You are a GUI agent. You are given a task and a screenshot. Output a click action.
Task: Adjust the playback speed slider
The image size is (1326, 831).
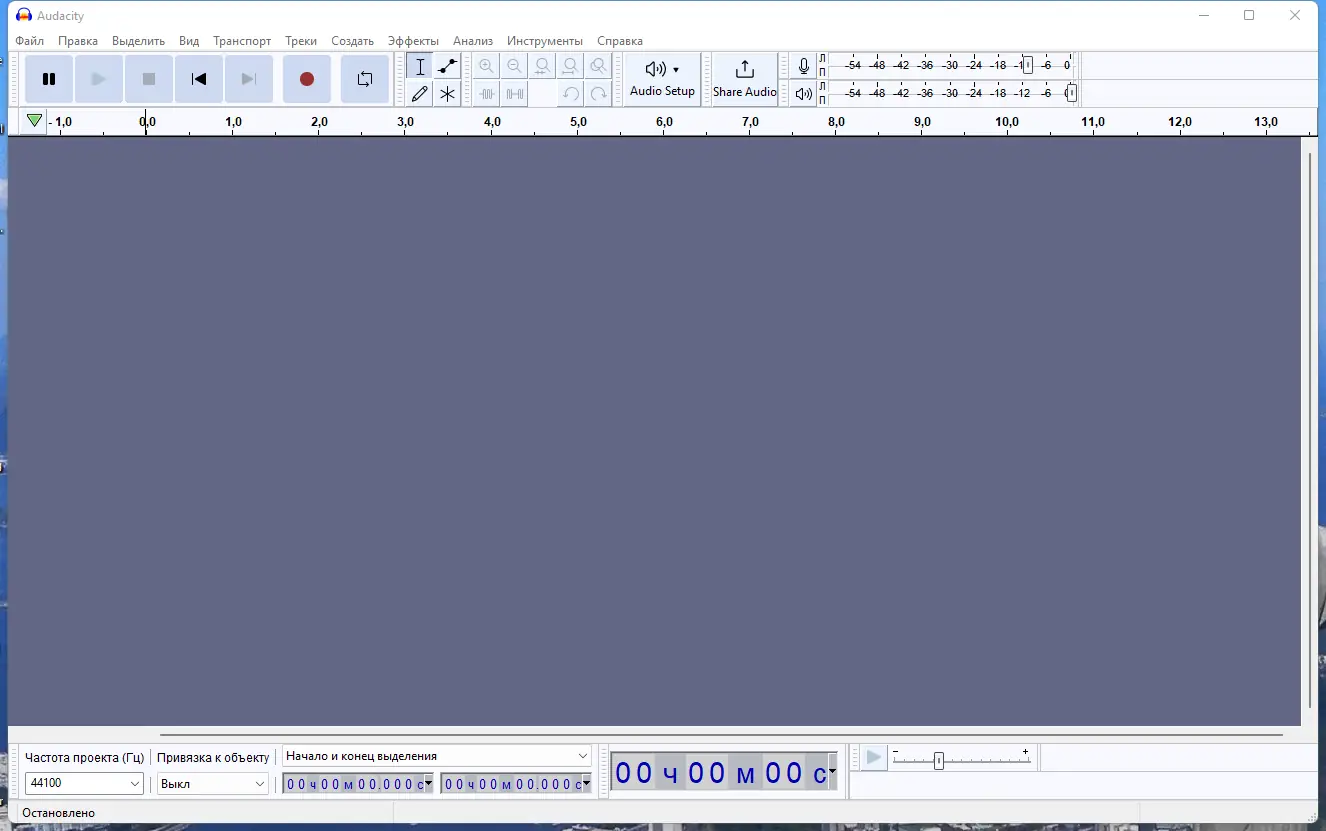coord(940,759)
